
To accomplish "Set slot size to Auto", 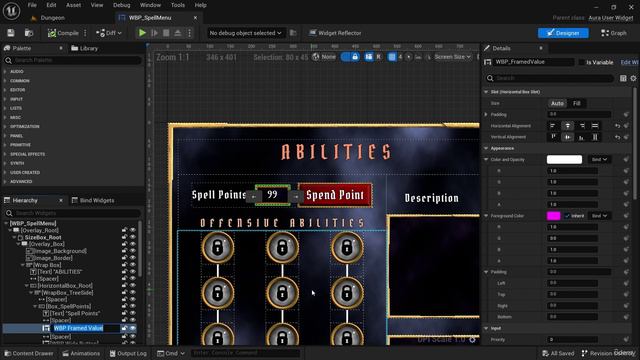I will (557, 104).
